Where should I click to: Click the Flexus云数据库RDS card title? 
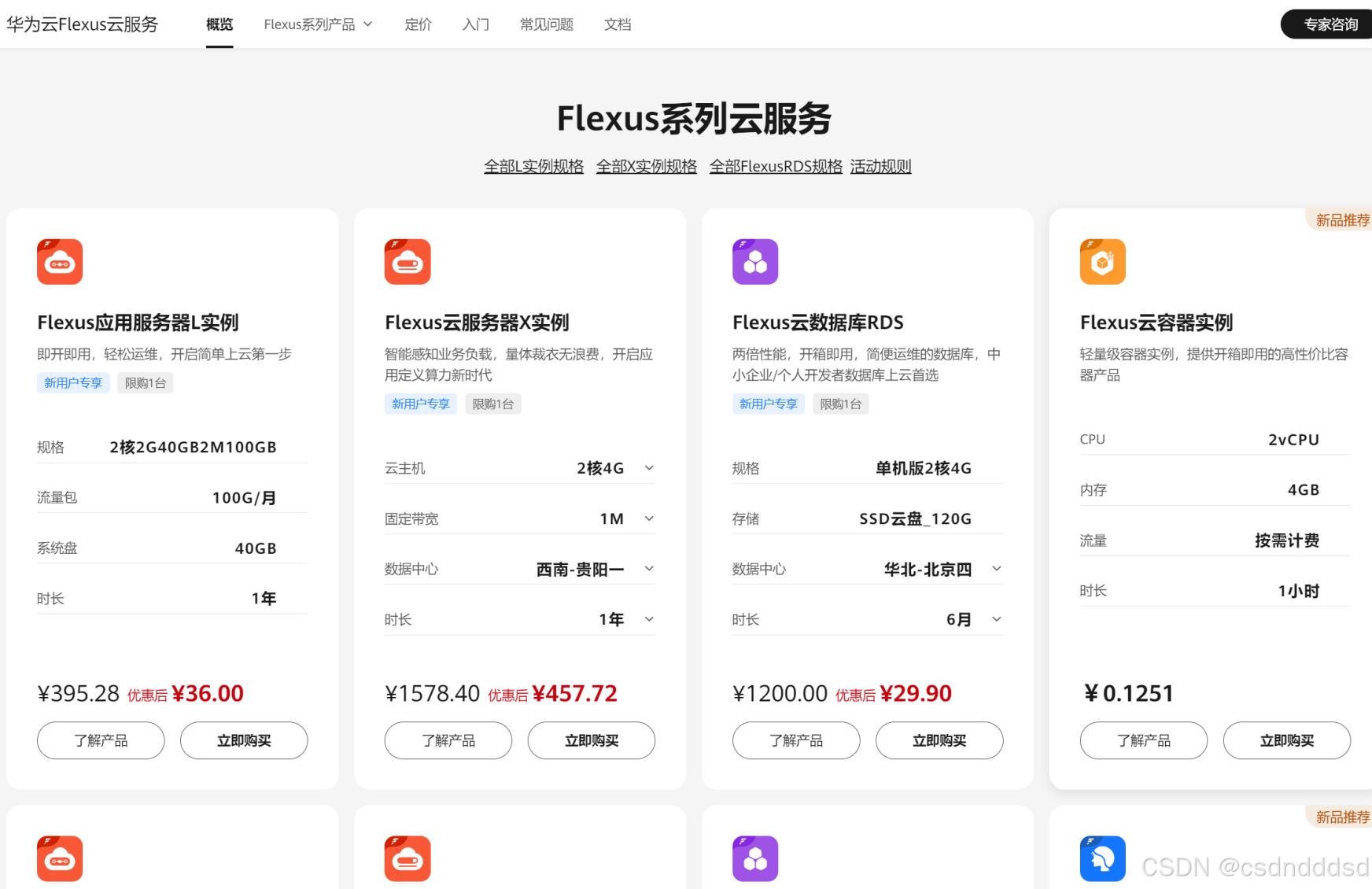click(x=818, y=323)
